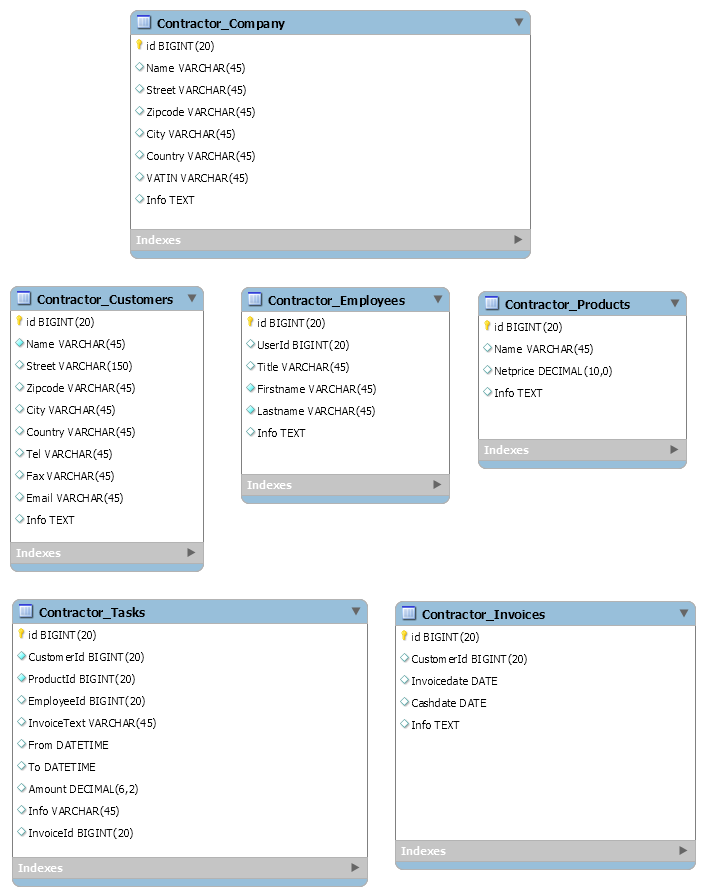Select Cashdate DATE column in Contractor_Invoices
This screenshot has height=896, width=705.
point(448,703)
